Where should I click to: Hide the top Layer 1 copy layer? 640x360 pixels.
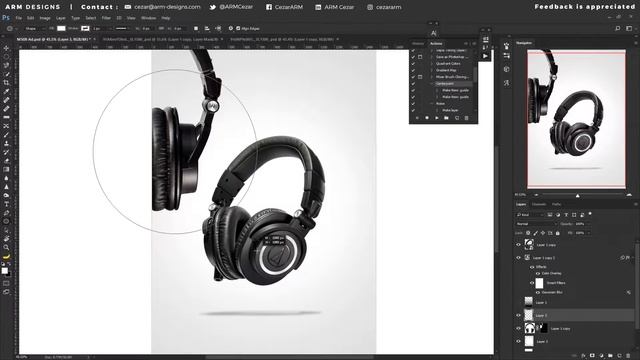click(519, 245)
